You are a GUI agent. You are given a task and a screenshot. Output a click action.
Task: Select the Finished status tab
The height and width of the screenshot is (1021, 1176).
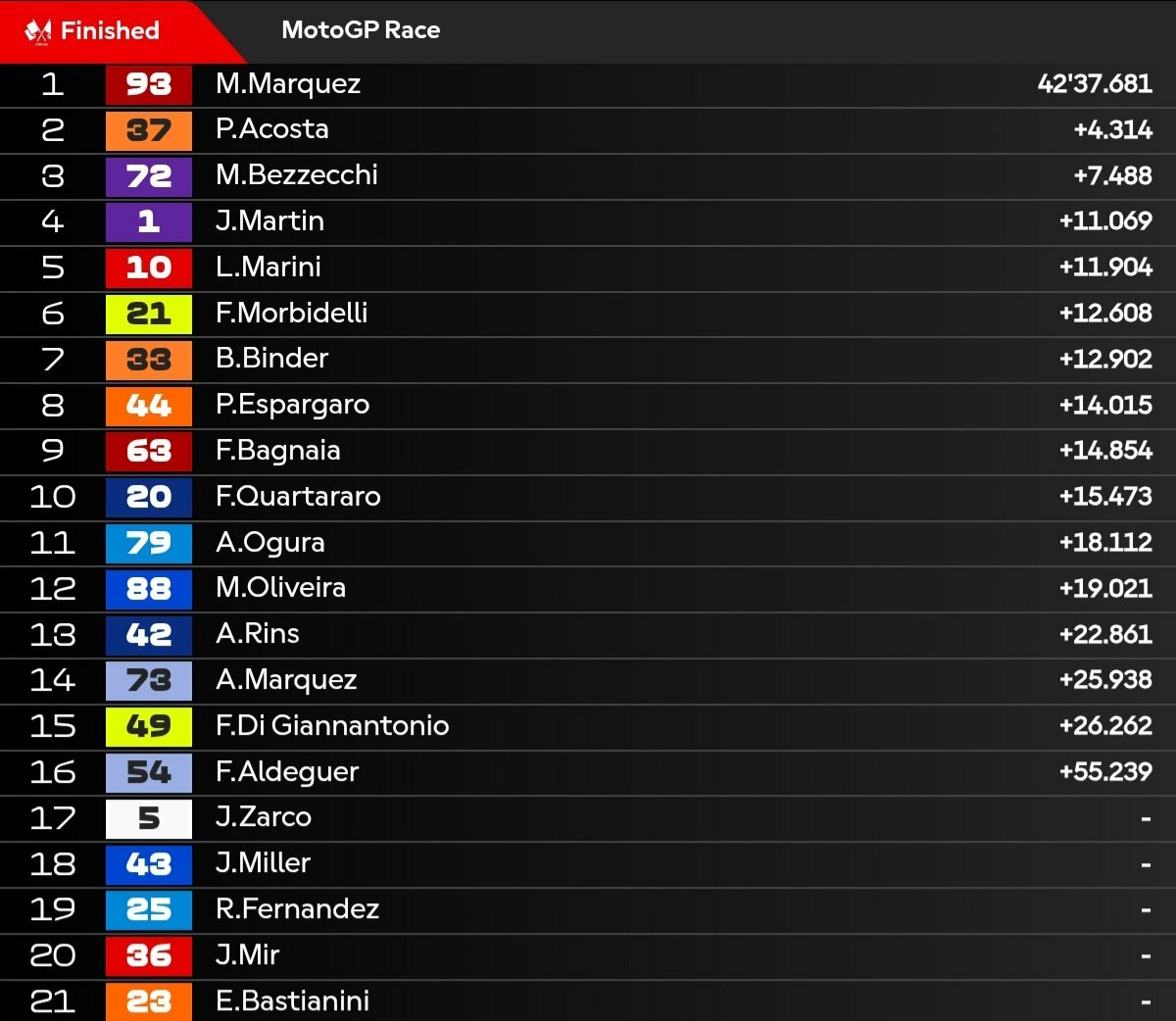pos(108,31)
